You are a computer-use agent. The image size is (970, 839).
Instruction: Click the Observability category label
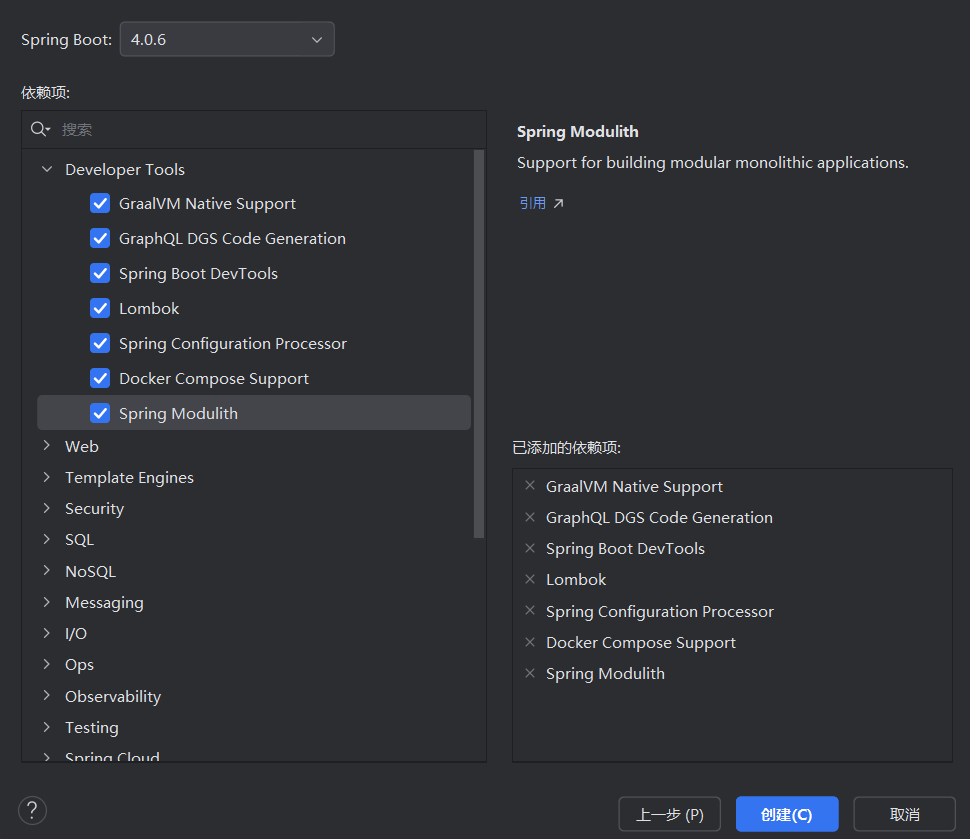point(113,696)
